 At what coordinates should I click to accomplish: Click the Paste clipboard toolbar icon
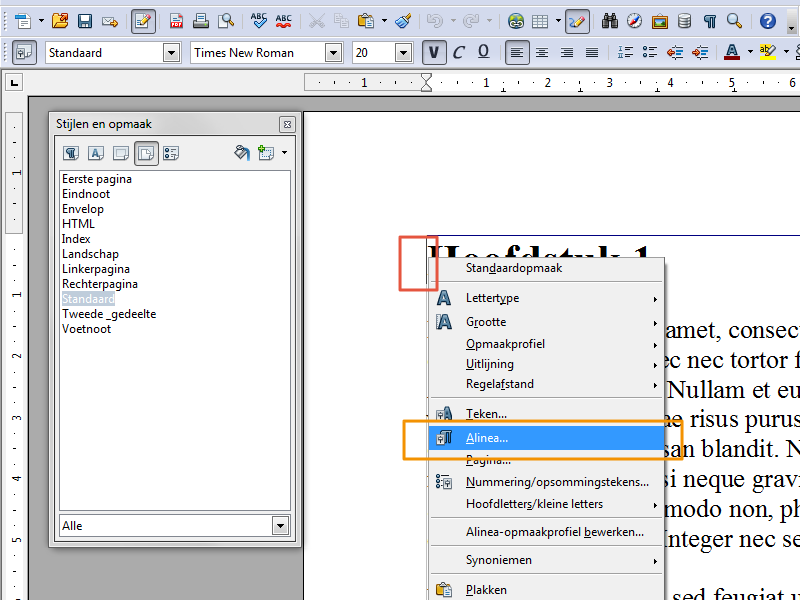(366, 21)
